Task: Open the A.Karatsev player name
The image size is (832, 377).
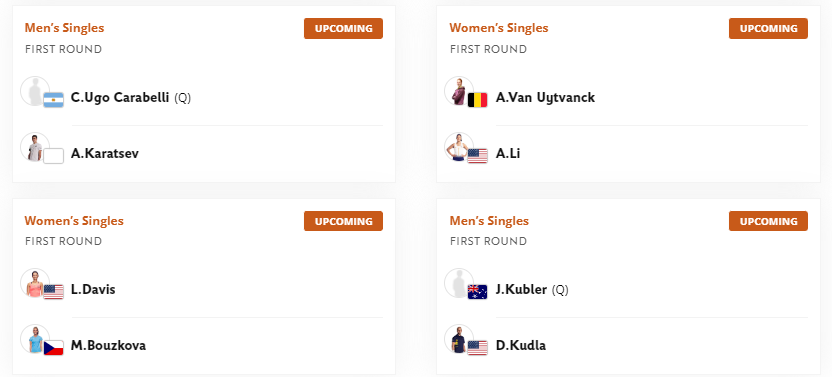Action: [x=105, y=154]
